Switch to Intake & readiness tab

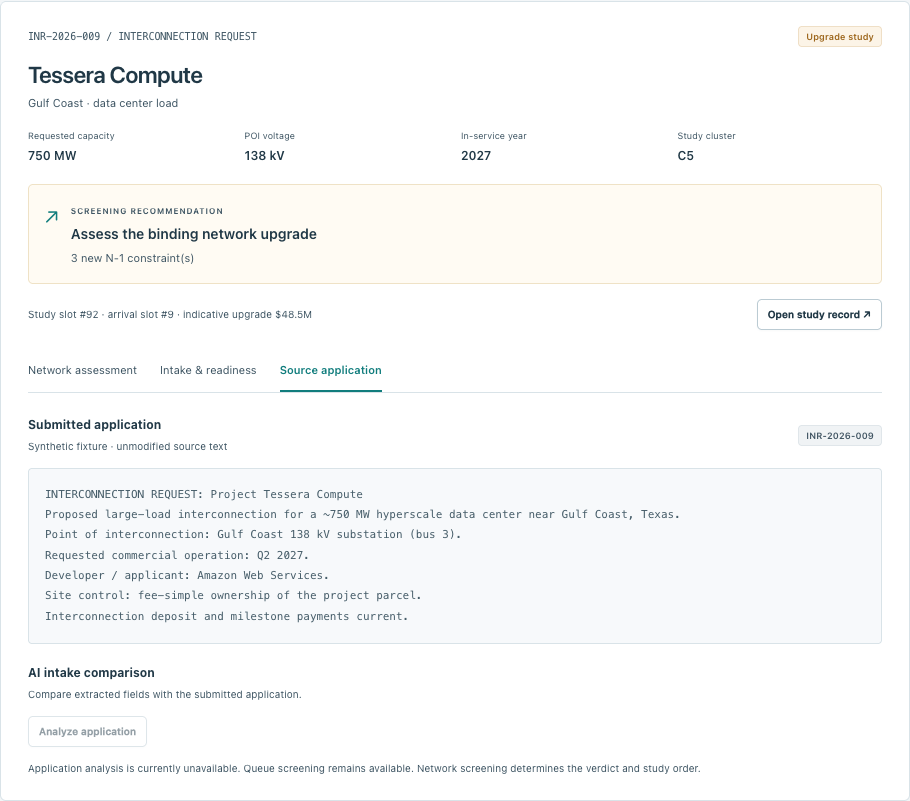coord(208,370)
